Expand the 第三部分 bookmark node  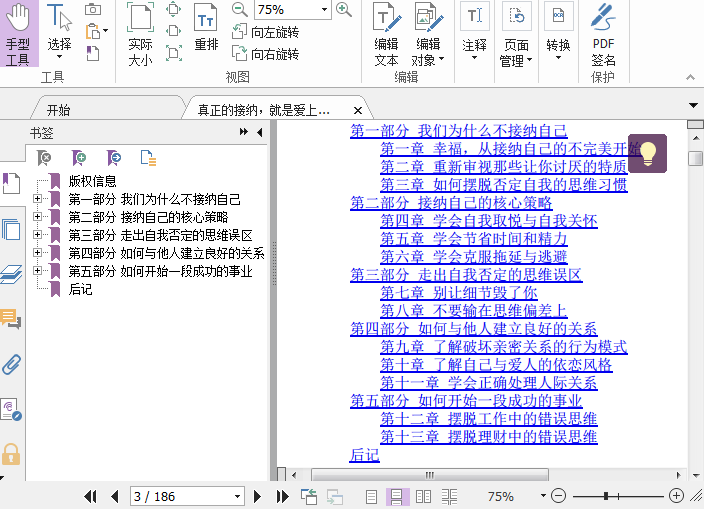click(37, 234)
